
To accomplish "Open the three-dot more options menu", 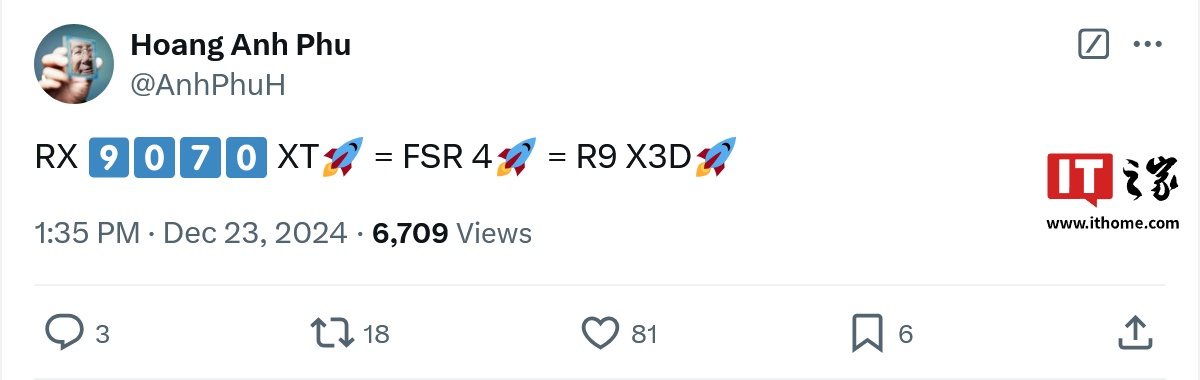I will pyautogui.click(x=1146, y=44).
